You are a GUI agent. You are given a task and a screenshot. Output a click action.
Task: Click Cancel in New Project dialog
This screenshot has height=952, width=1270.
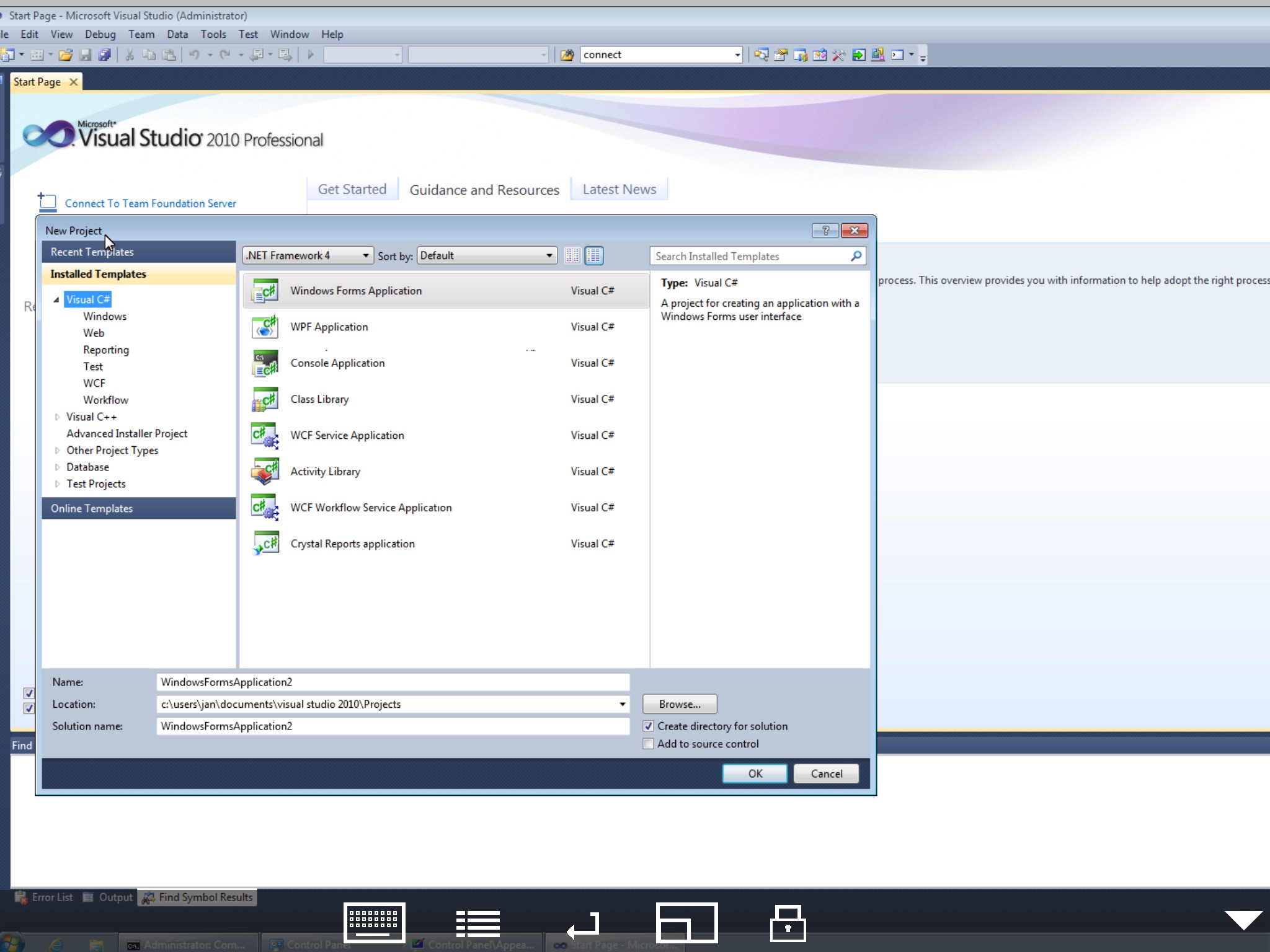tap(827, 773)
